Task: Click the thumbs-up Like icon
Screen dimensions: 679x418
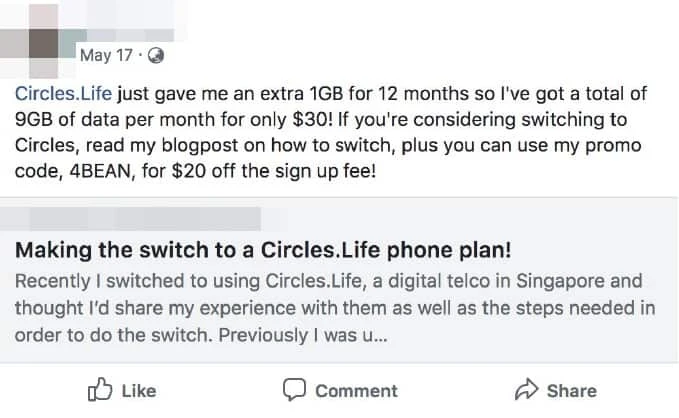Action: click(x=101, y=389)
